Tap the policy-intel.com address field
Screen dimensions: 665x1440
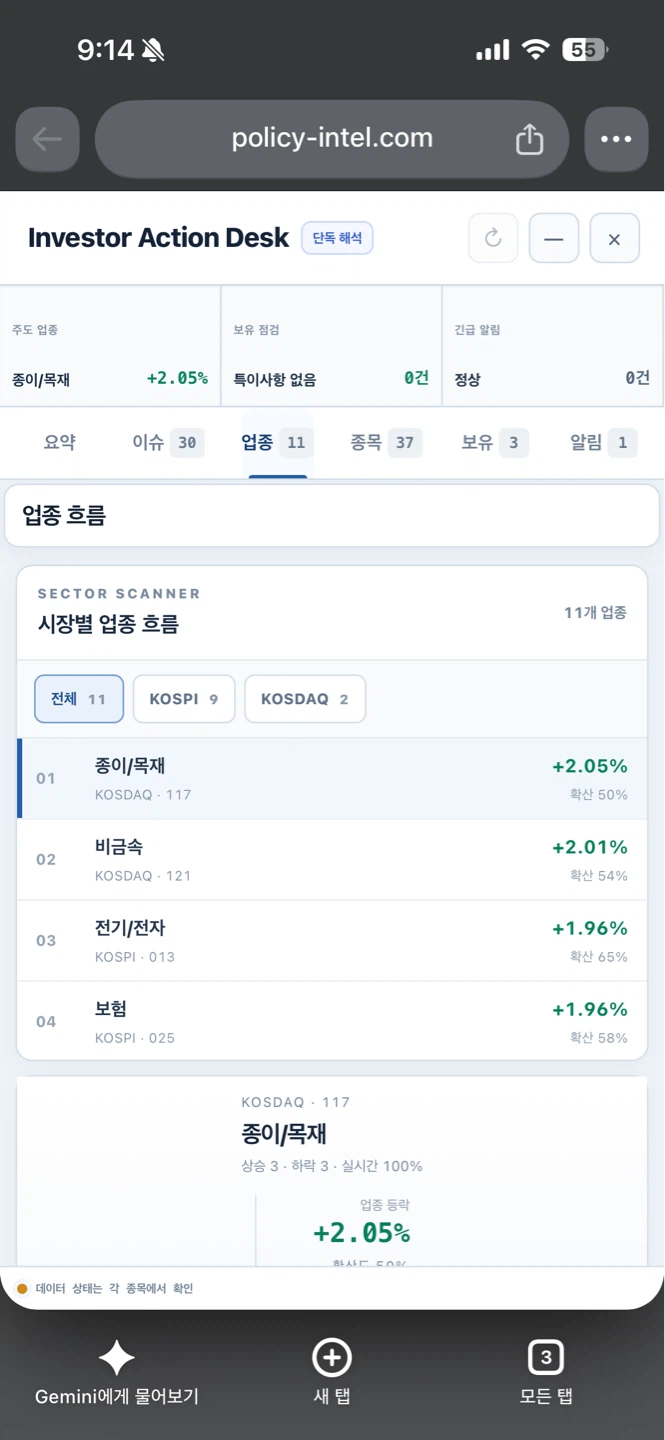tap(332, 139)
